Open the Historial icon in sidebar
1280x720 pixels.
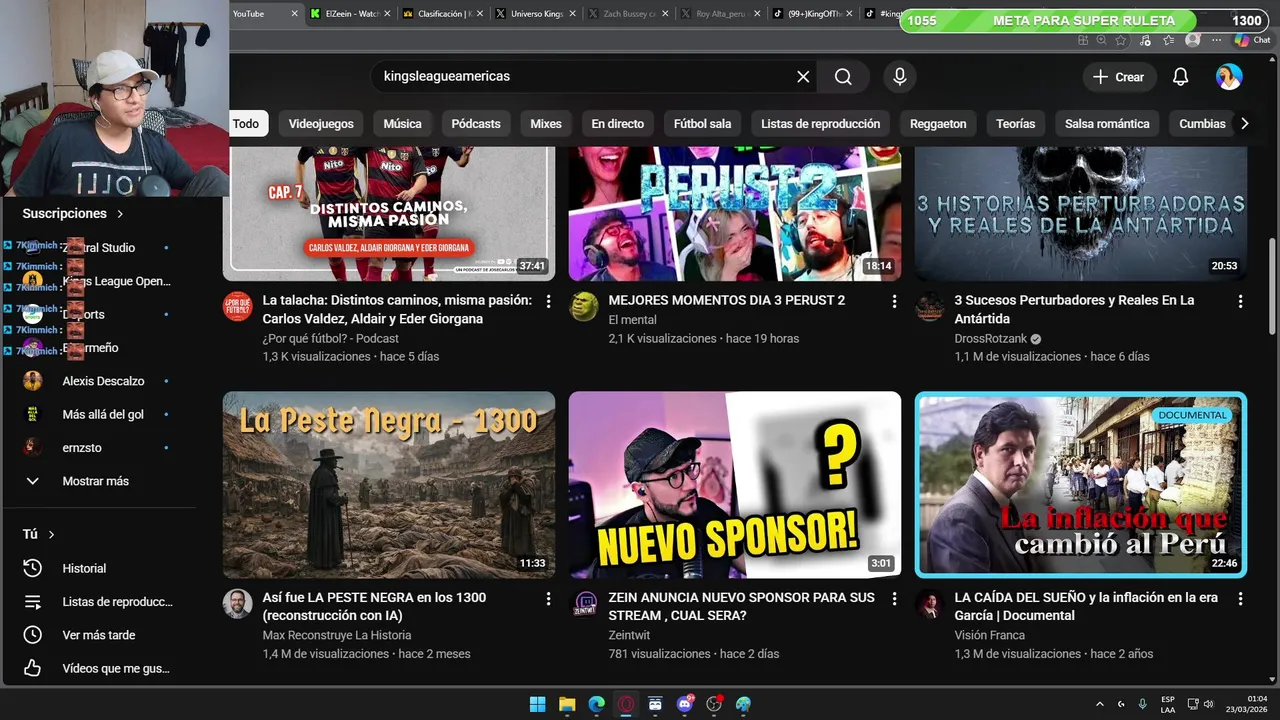click(33, 568)
